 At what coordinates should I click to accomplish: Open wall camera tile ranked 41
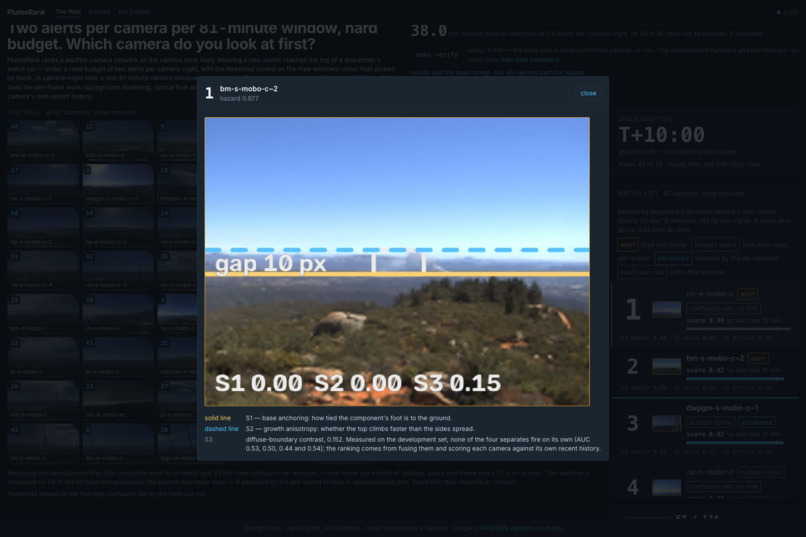click(x=118, y=357)
